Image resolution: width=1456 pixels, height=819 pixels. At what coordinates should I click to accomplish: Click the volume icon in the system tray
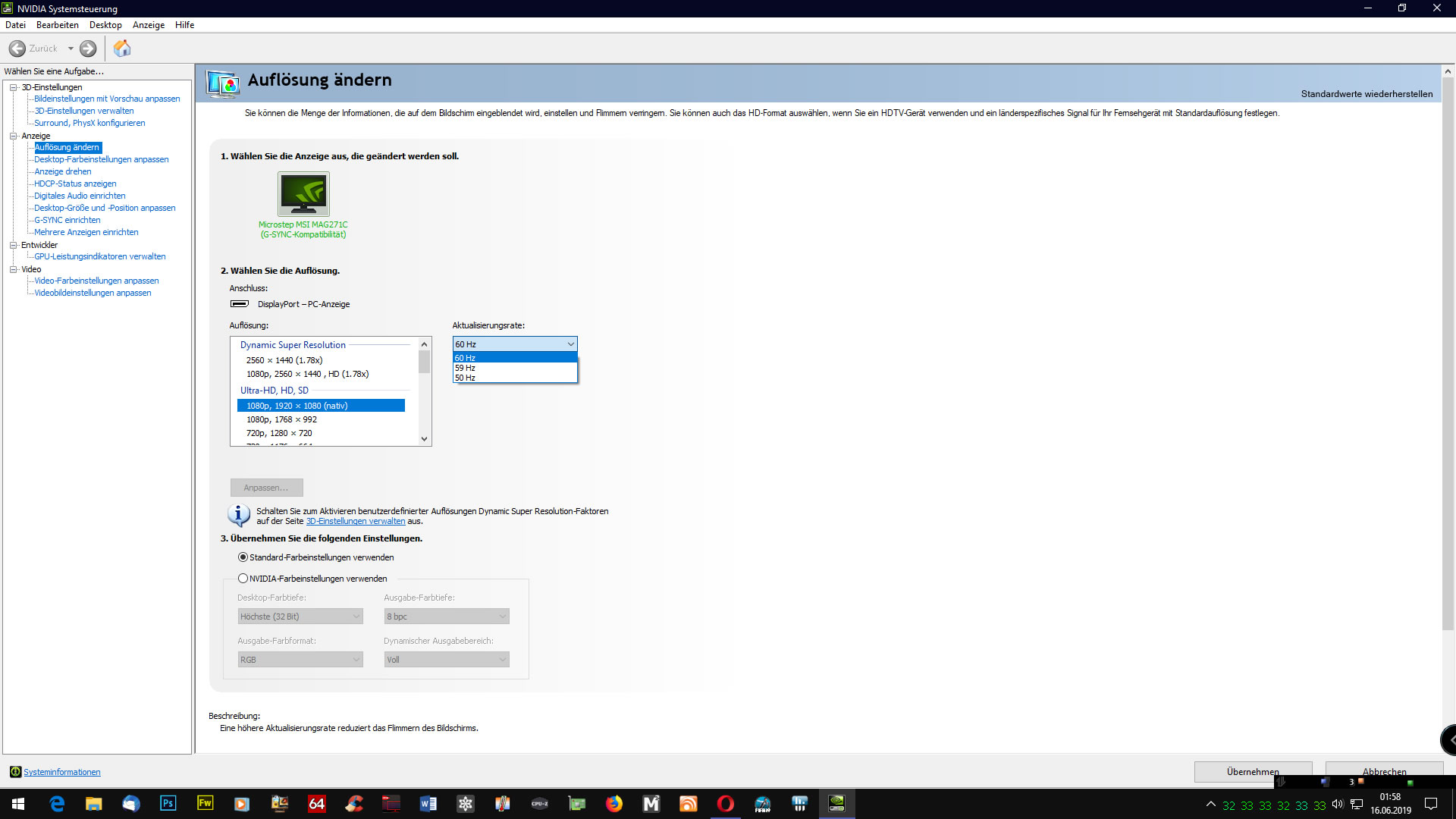tap(1338, 805)
